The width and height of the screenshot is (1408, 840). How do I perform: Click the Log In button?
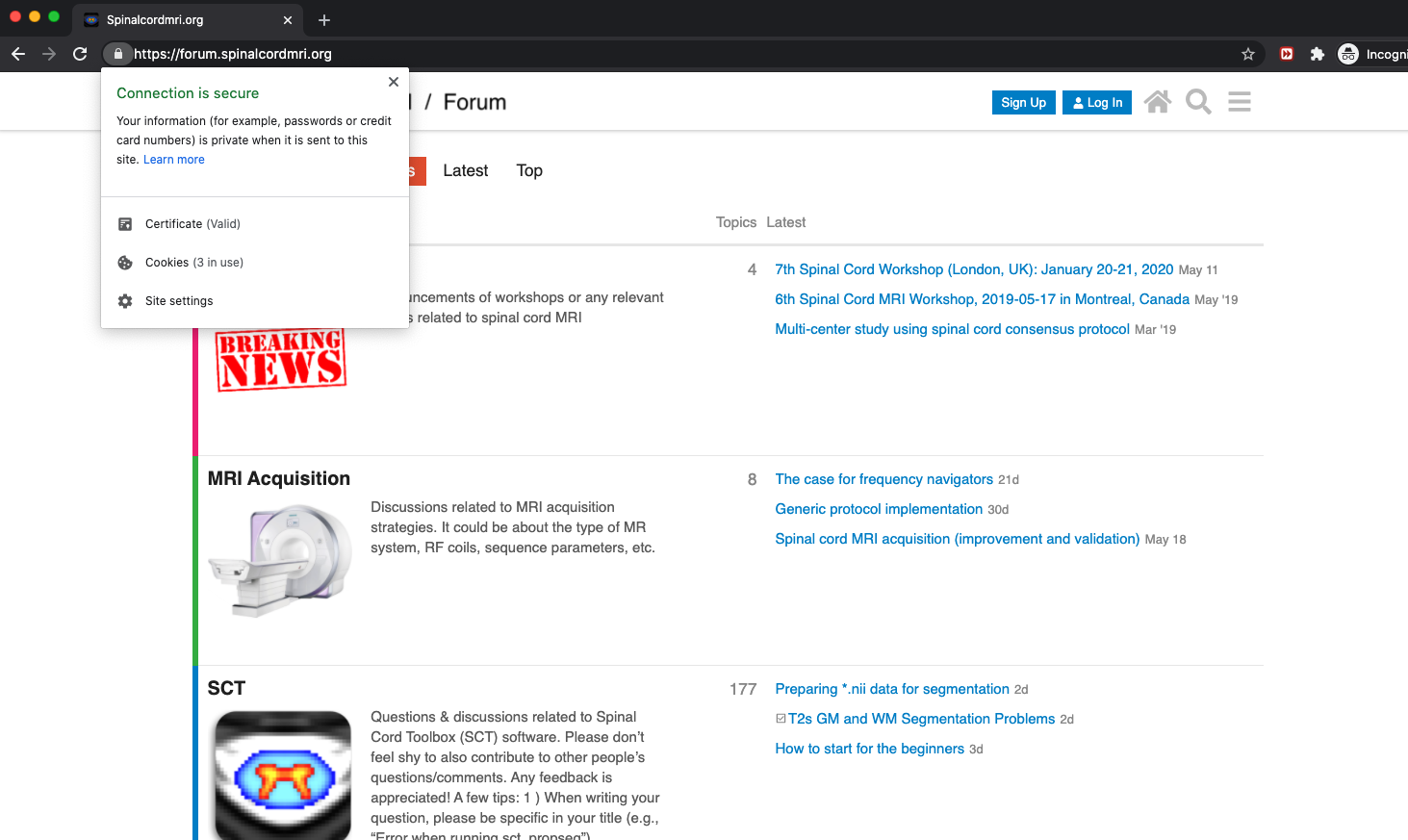pyautogui.click(x=1097, y=102)
